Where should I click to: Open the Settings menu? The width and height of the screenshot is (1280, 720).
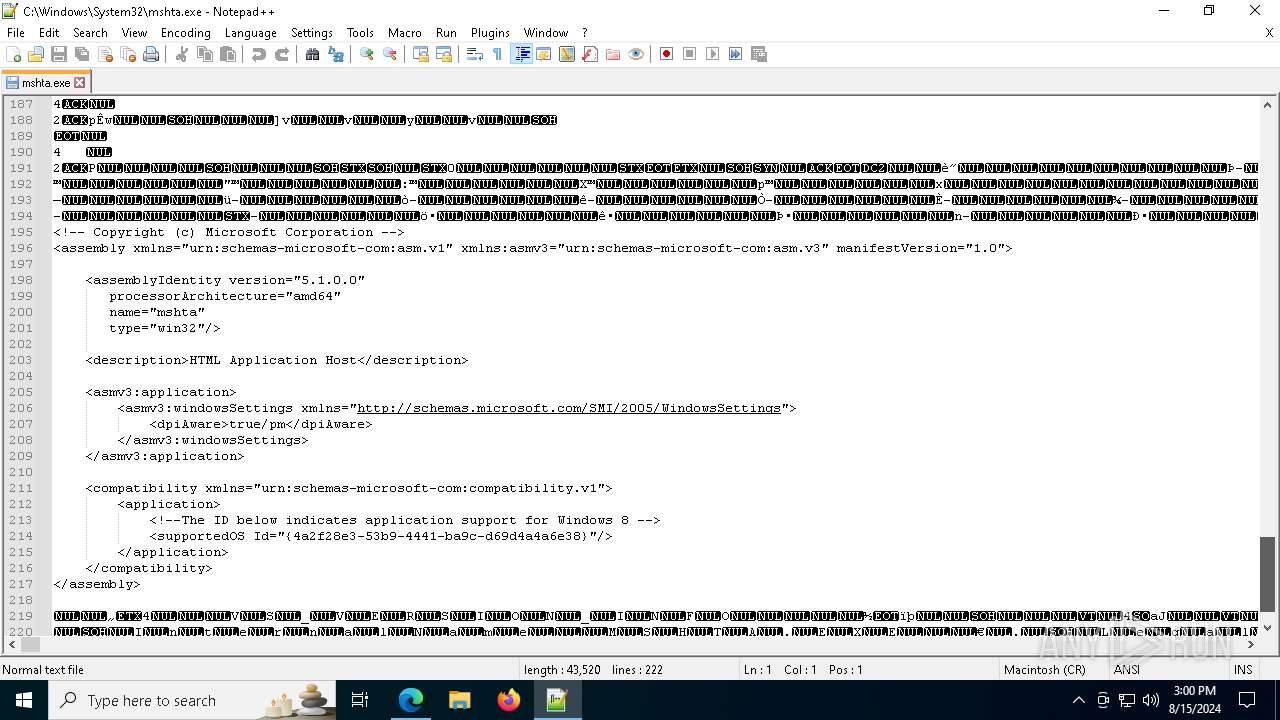coord(312,33)
